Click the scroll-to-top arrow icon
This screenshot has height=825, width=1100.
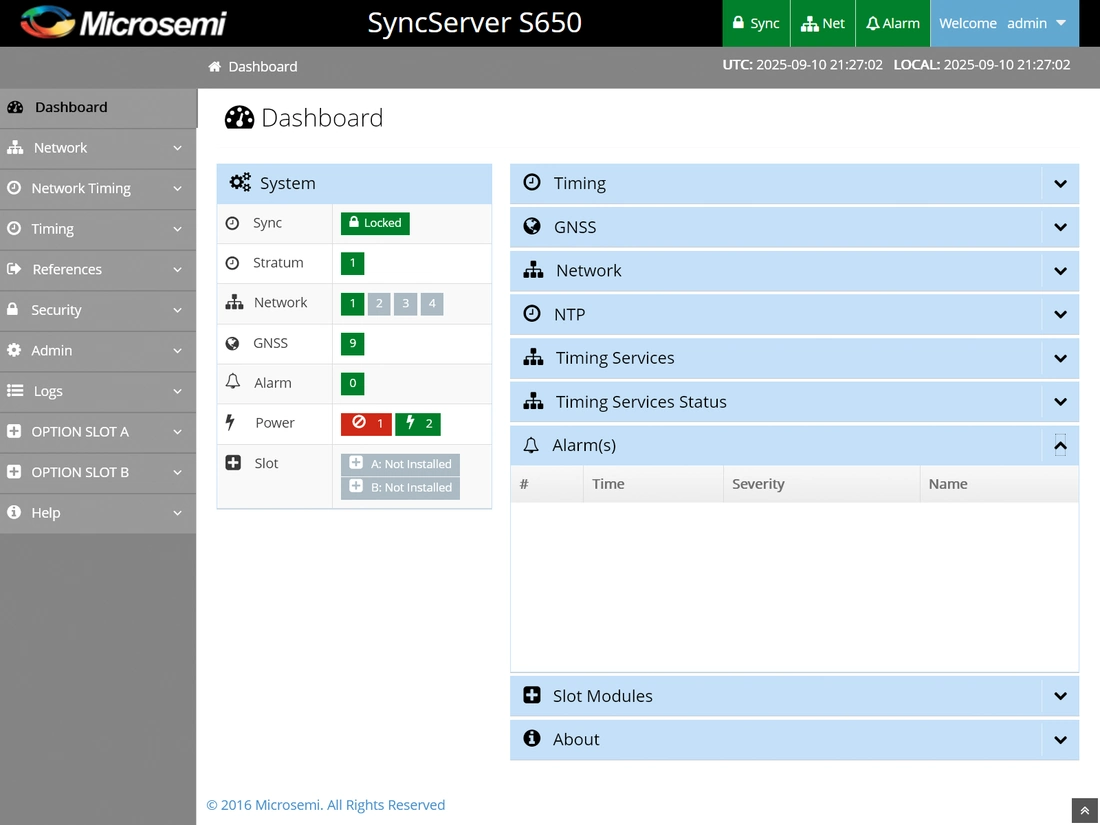(x=1085, y=810)
